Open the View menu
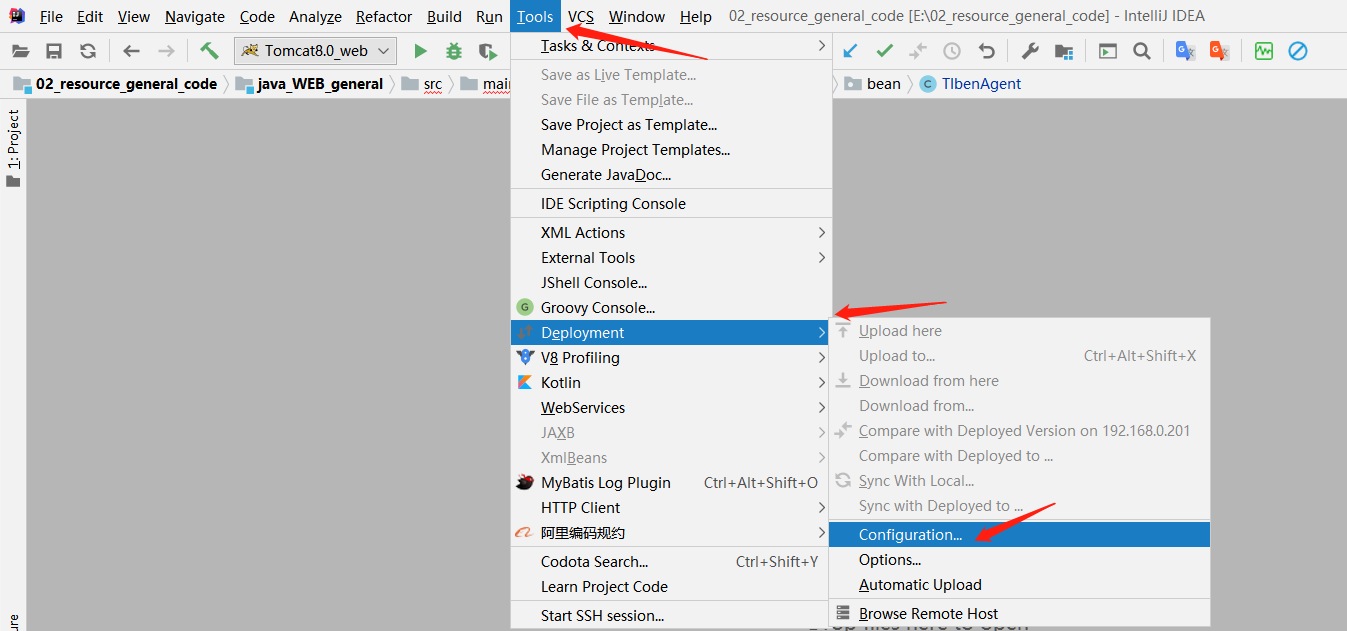Screen dimensions: 1347x631 coord(134,17)
